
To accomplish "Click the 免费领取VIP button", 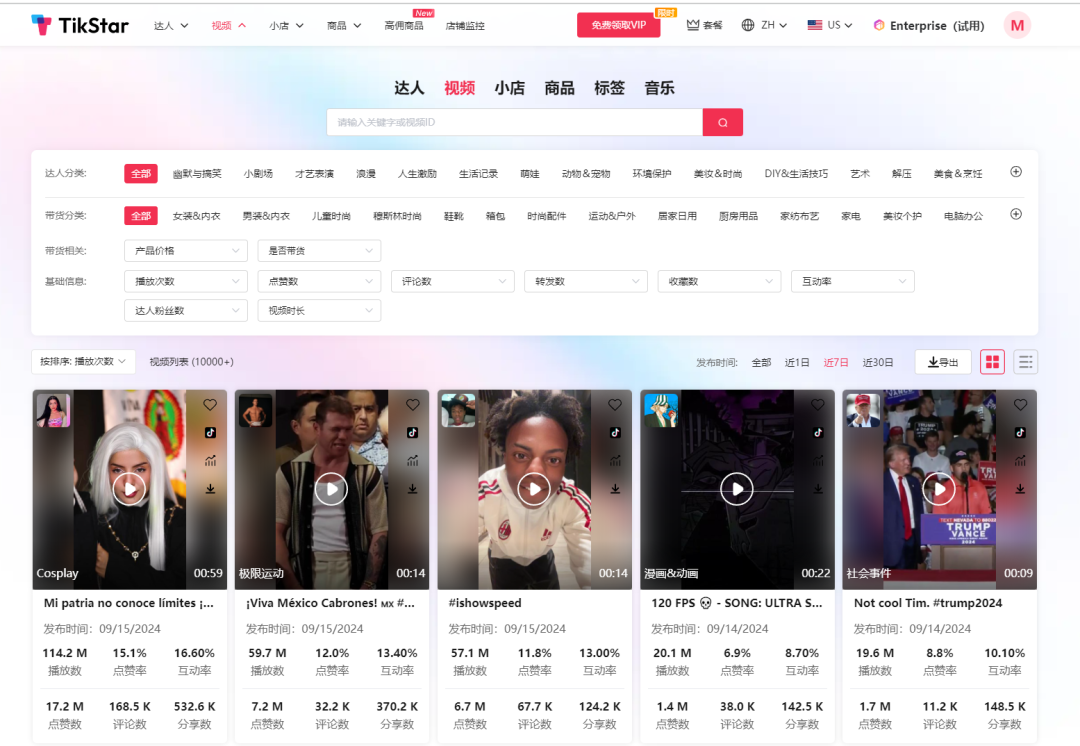I will (x=619, y=24).
